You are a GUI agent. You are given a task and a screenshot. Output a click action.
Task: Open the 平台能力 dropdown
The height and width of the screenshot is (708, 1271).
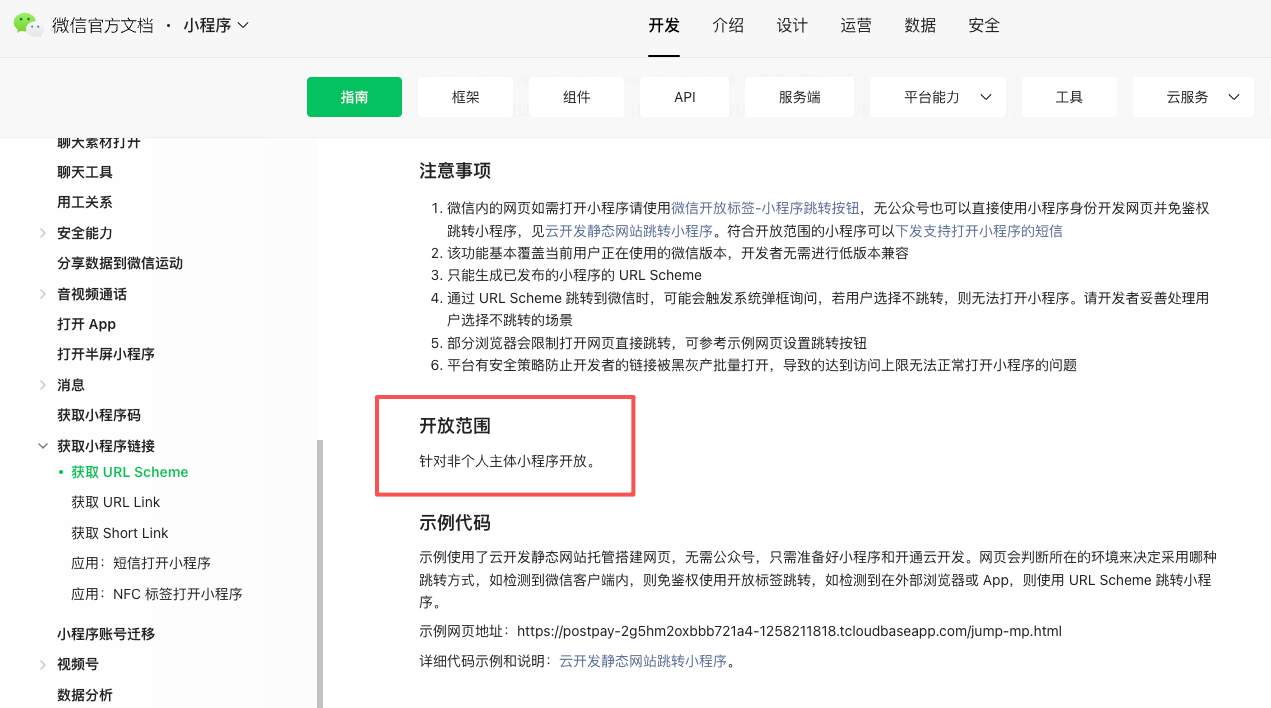(x=938, y=97)
